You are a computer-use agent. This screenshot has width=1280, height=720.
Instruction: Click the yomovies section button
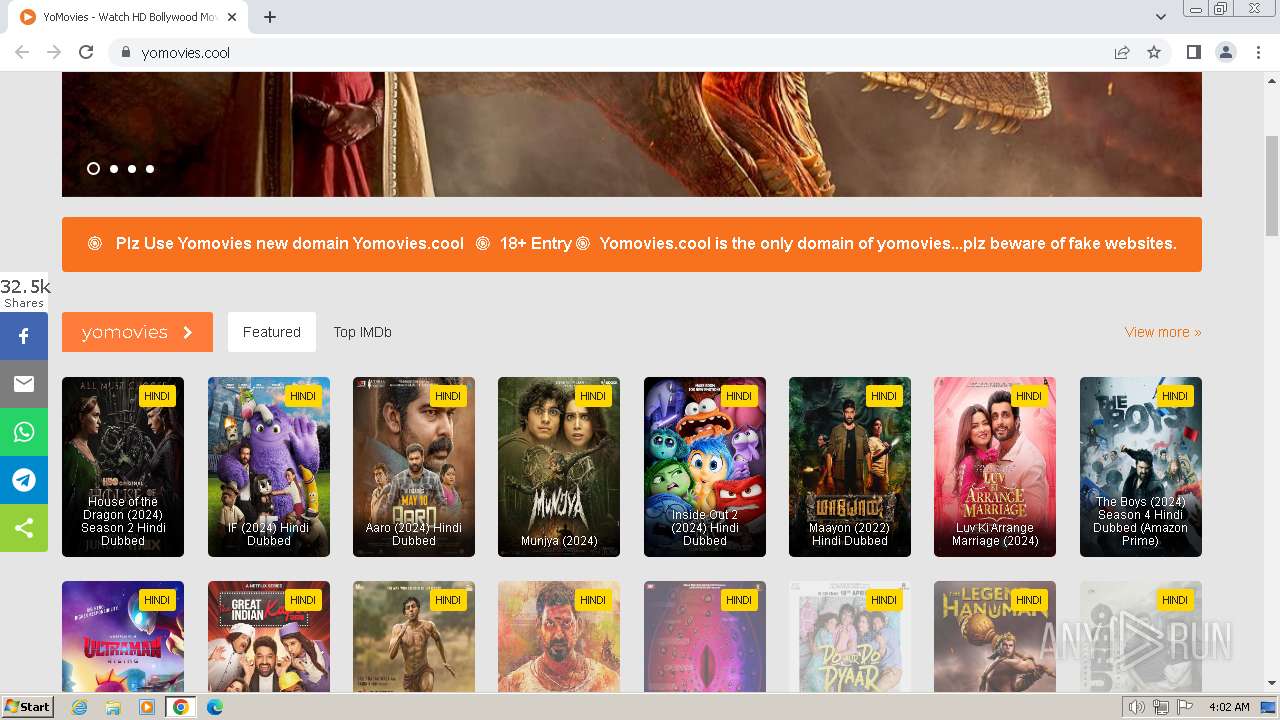[137, 332]
